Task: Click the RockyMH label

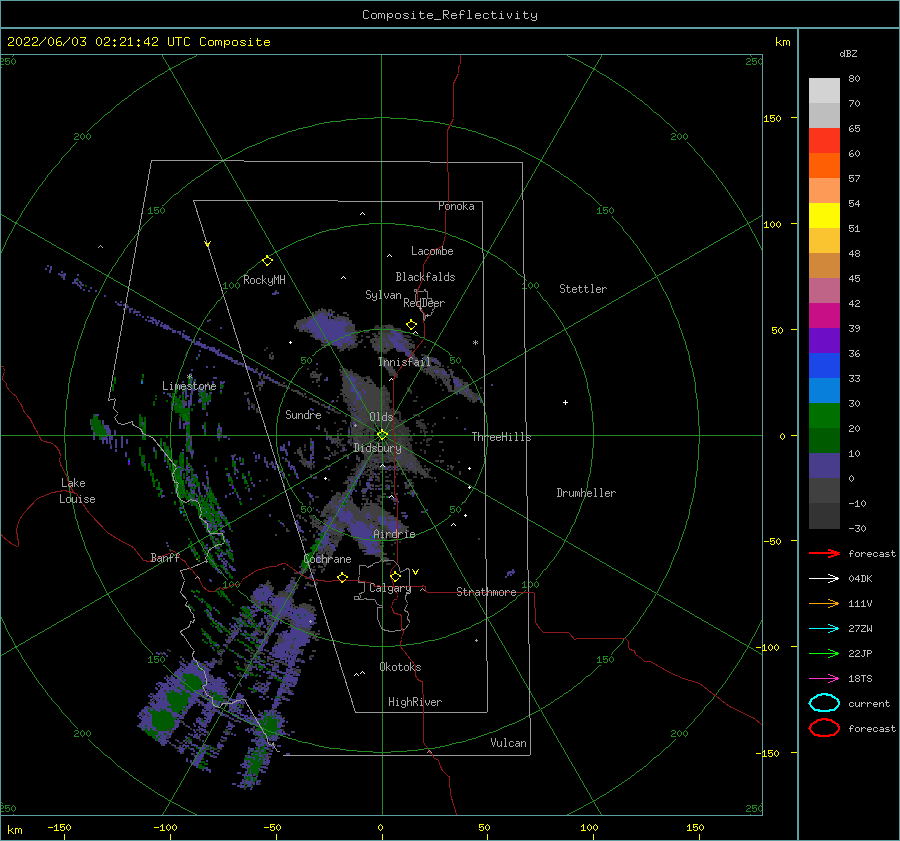Action: tap(264, 280)
